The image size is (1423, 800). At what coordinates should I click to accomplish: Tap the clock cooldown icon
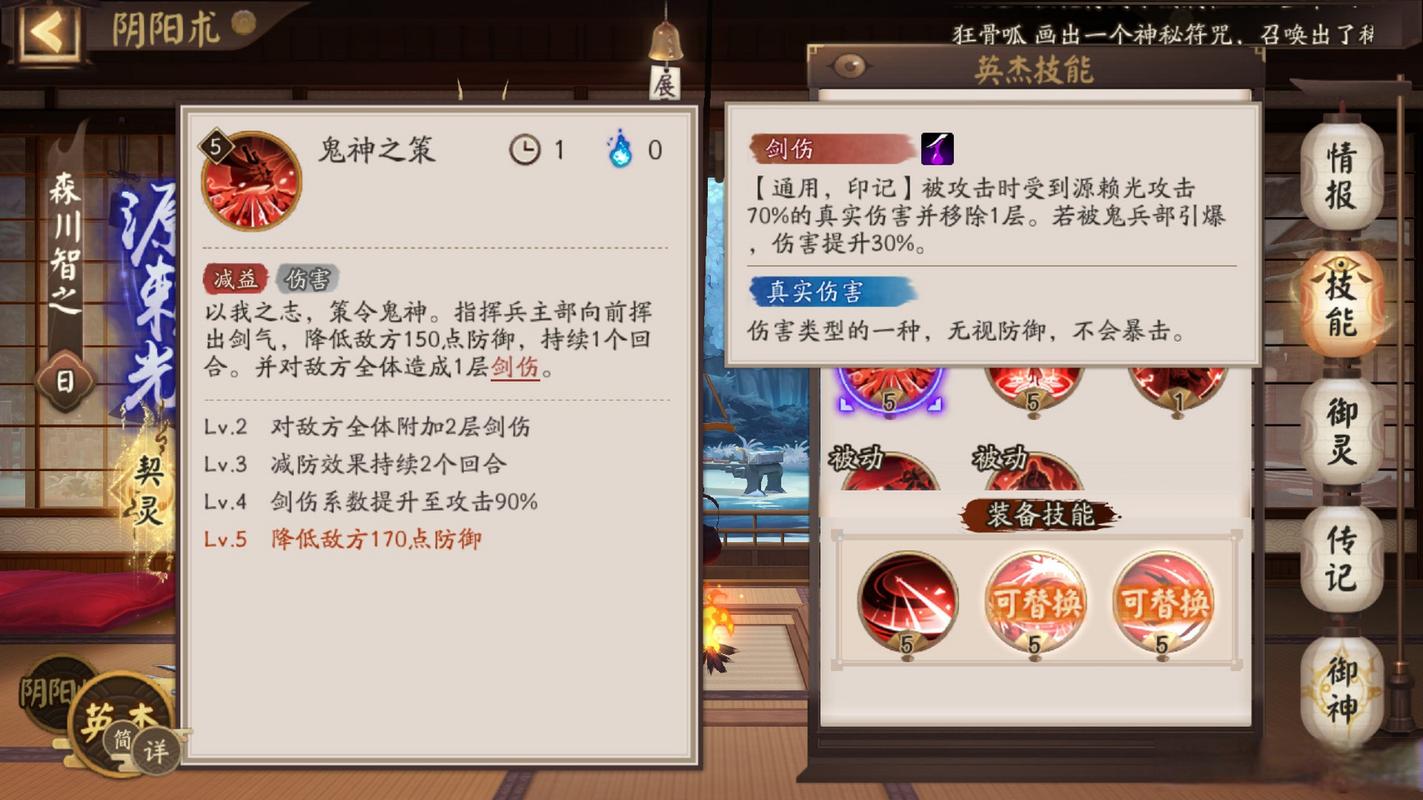(x=524, y=150)
